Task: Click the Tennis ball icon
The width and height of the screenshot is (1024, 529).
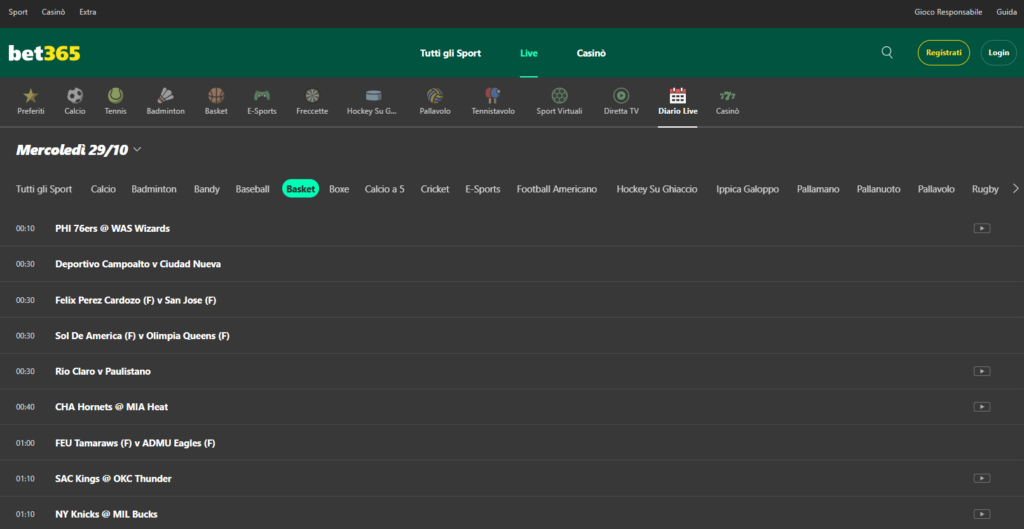Action: (115, 96)
